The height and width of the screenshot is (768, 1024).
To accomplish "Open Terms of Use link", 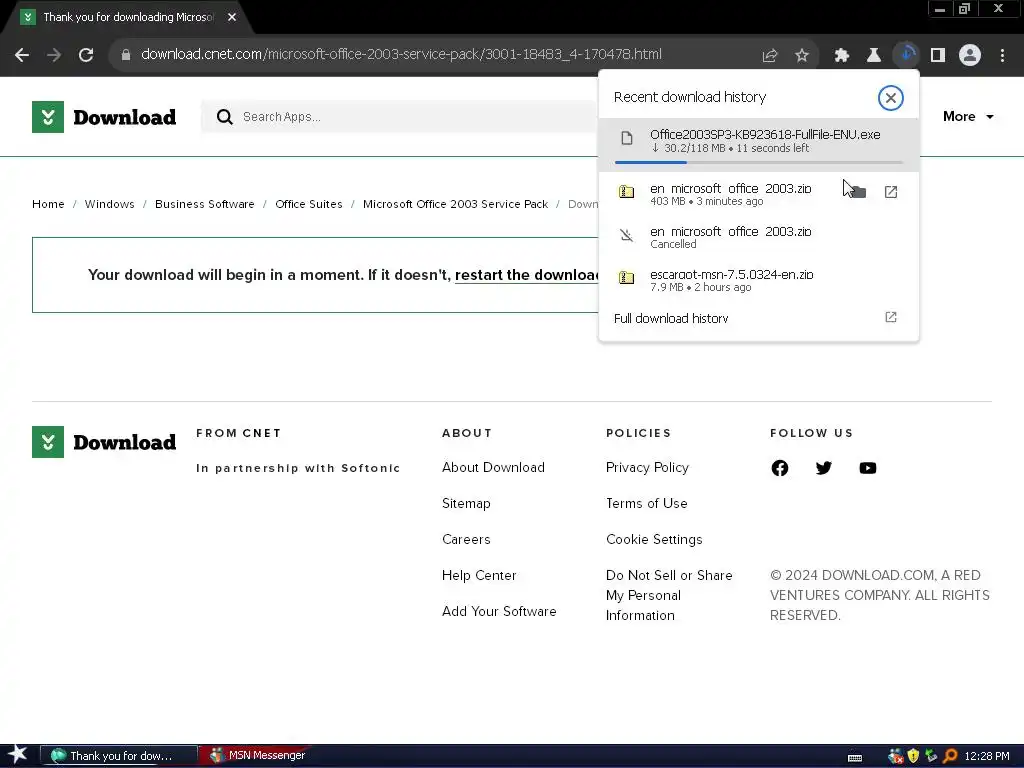I will pos(647,504).
